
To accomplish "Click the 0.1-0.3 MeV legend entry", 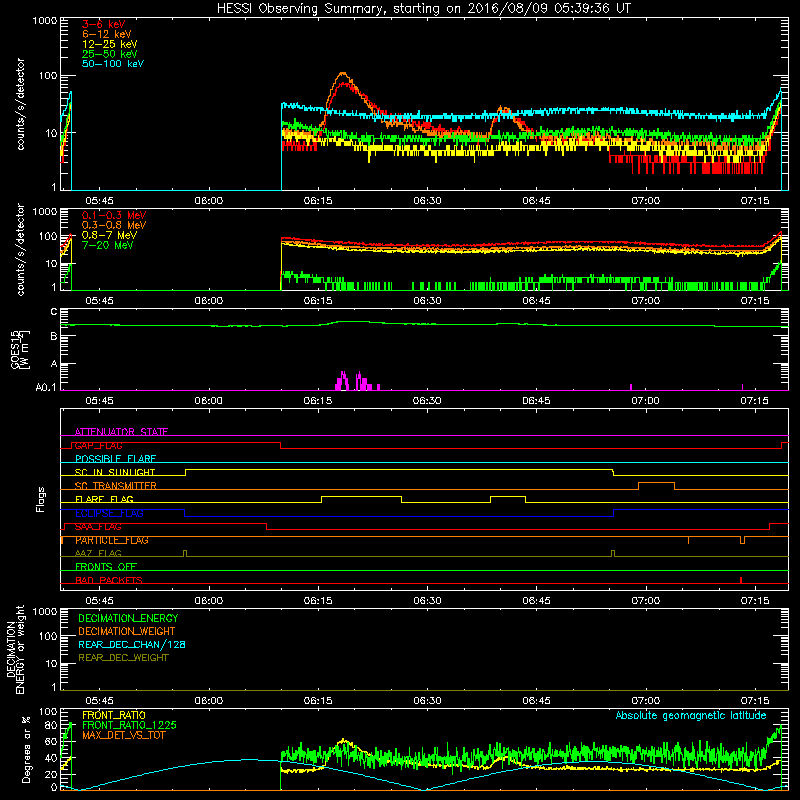I will 114,215.
